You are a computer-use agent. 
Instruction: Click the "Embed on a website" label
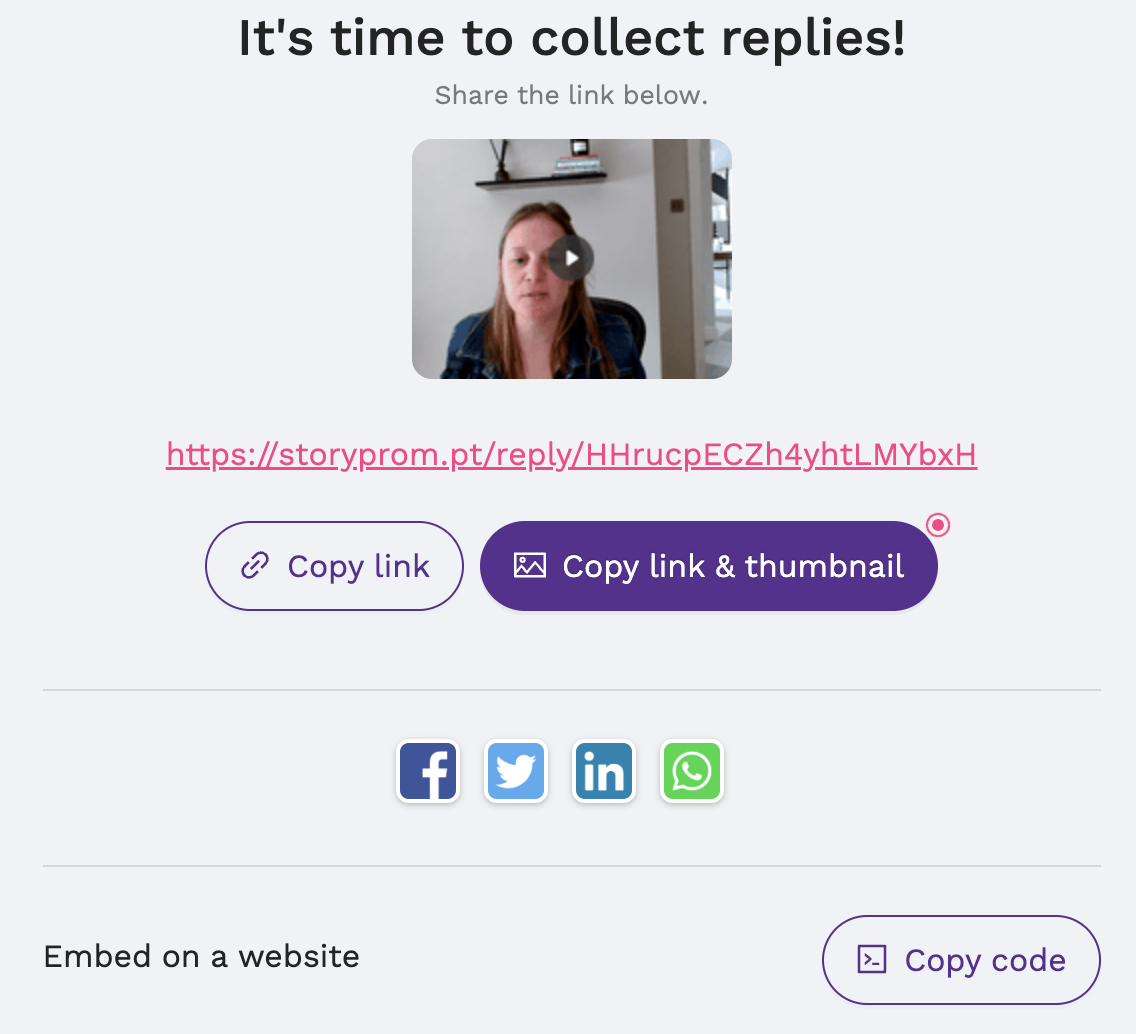[200, 957]
